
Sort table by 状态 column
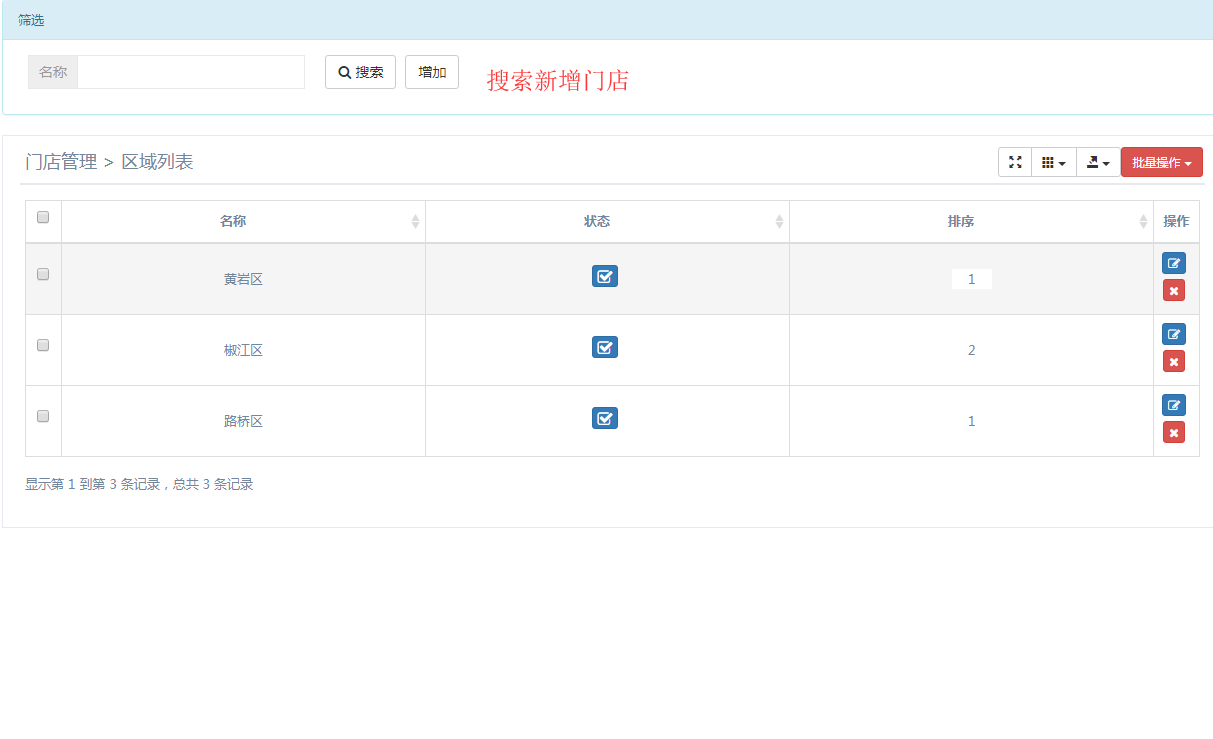607,222
